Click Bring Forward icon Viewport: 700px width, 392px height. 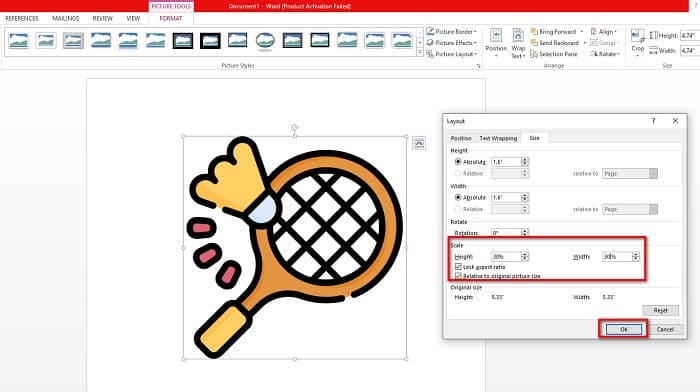(534, 32)
